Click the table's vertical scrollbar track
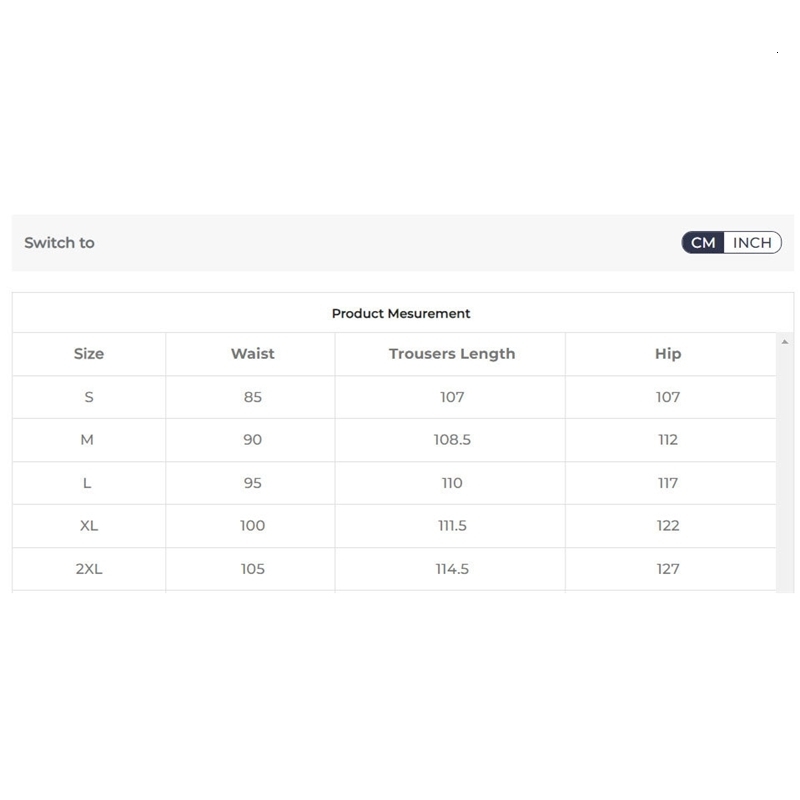 point(785,470)
